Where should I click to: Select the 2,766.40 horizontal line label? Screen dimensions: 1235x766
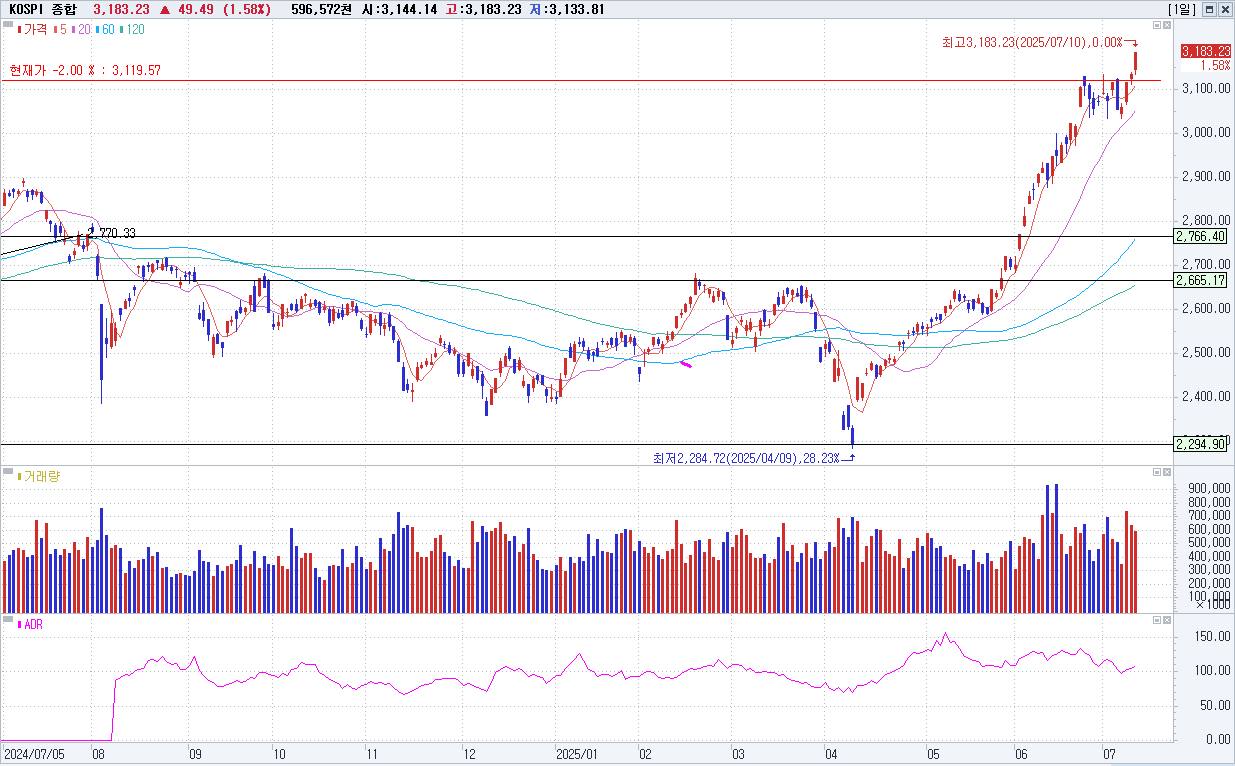click(1201, 237)
